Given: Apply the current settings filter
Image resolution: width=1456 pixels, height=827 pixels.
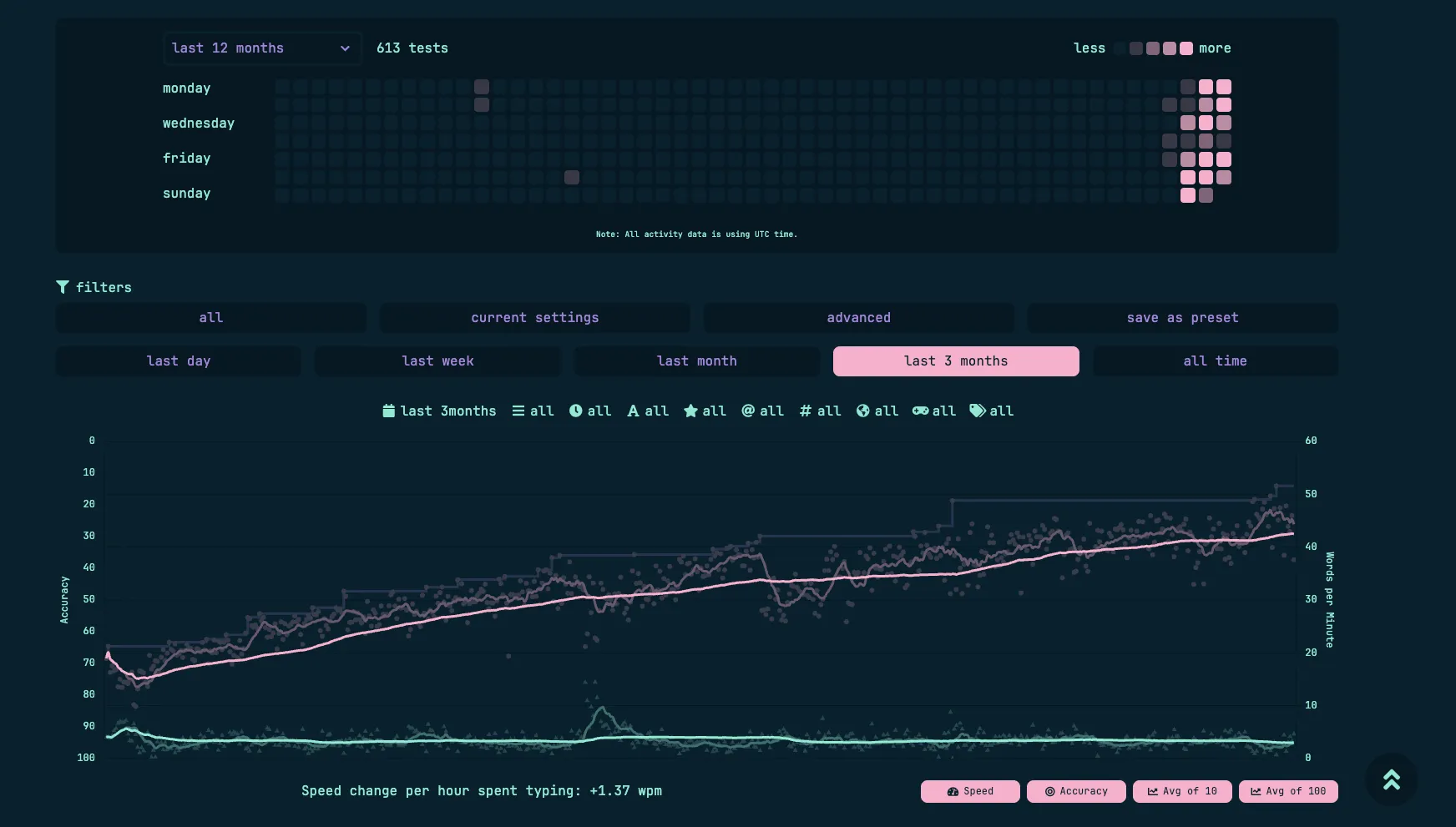Looking at the screenshot, I should click(x=534, y=318).
